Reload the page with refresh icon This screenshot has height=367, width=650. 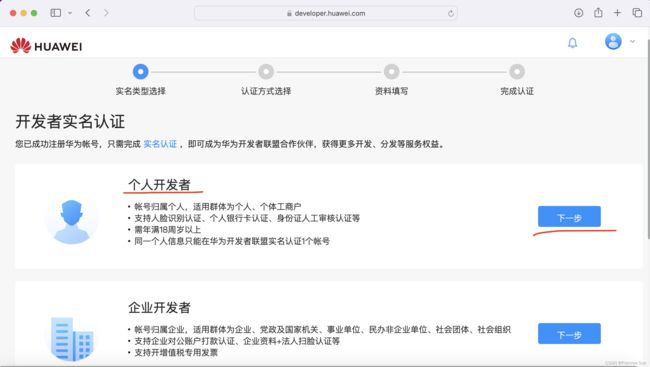[x=451, y=14]
